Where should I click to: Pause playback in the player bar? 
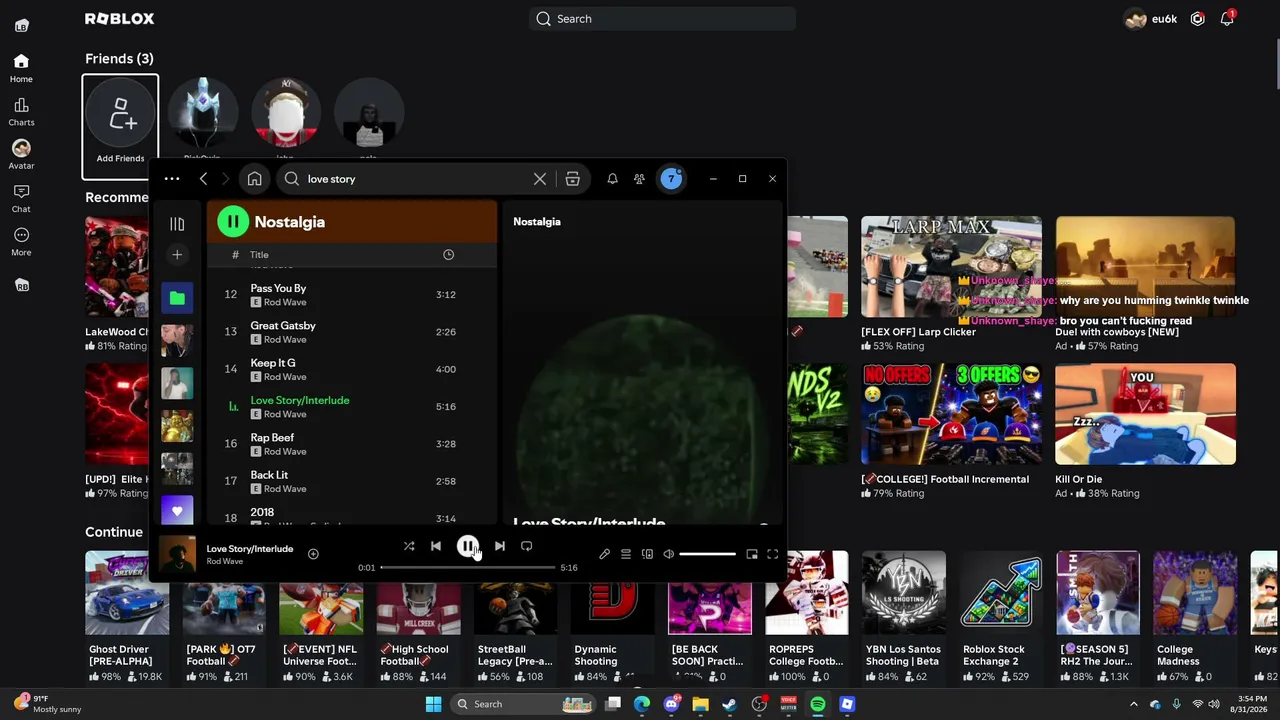click(x=467, y=546)
